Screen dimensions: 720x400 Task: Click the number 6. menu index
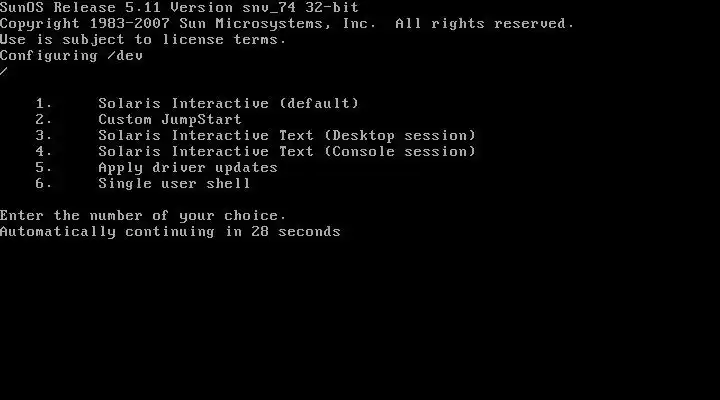coord(44,184)
